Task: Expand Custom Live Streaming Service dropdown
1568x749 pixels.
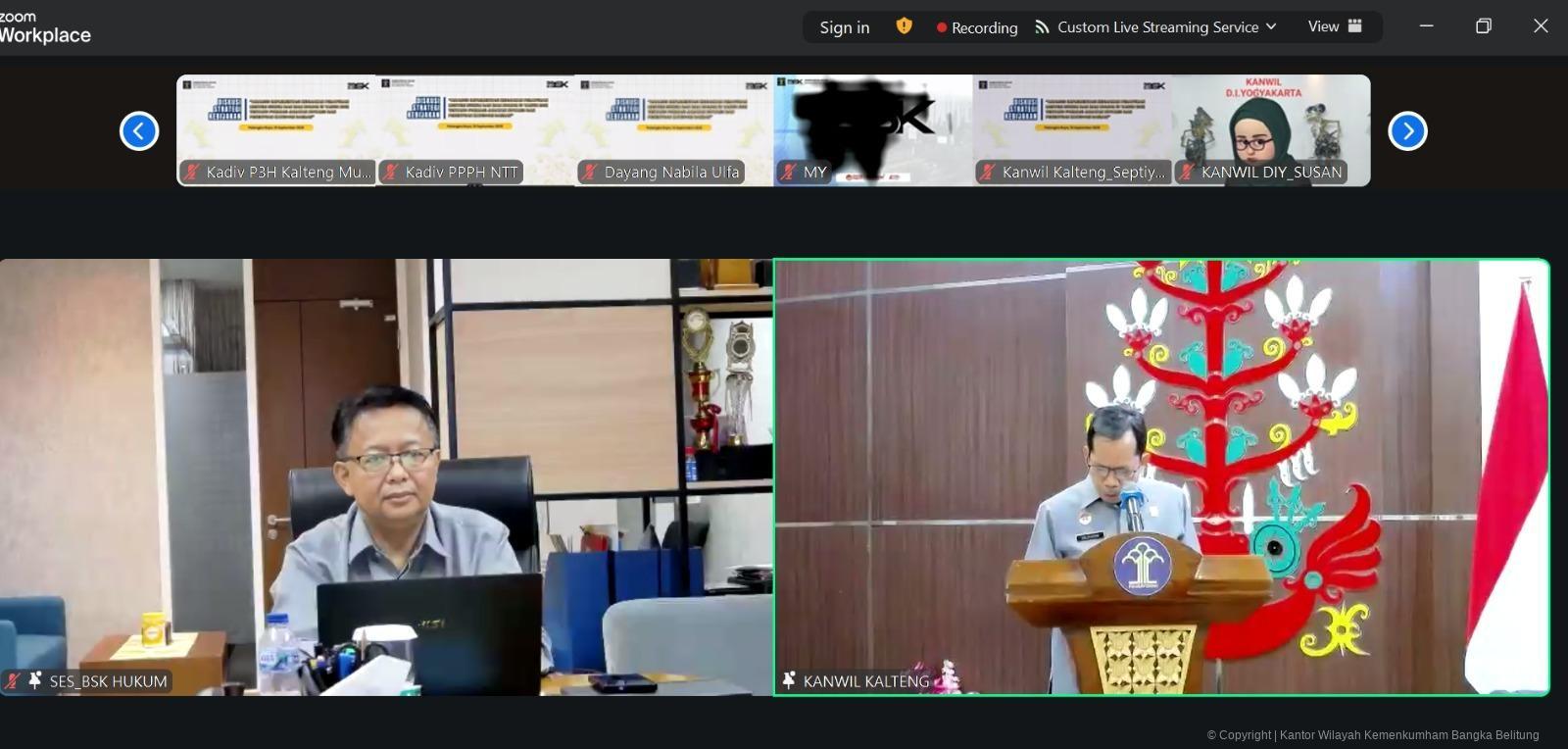Action: tap(1271, 26)
